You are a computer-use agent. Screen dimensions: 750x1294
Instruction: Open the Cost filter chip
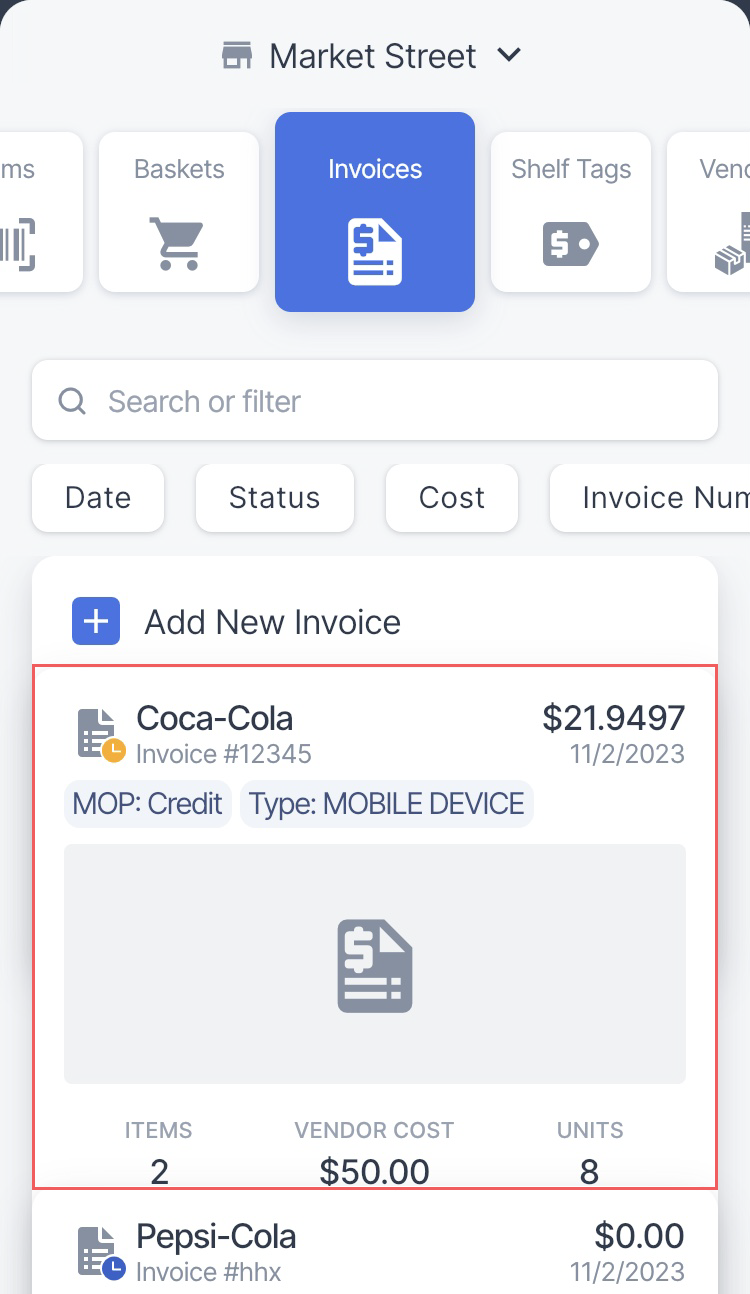(452, 498)
